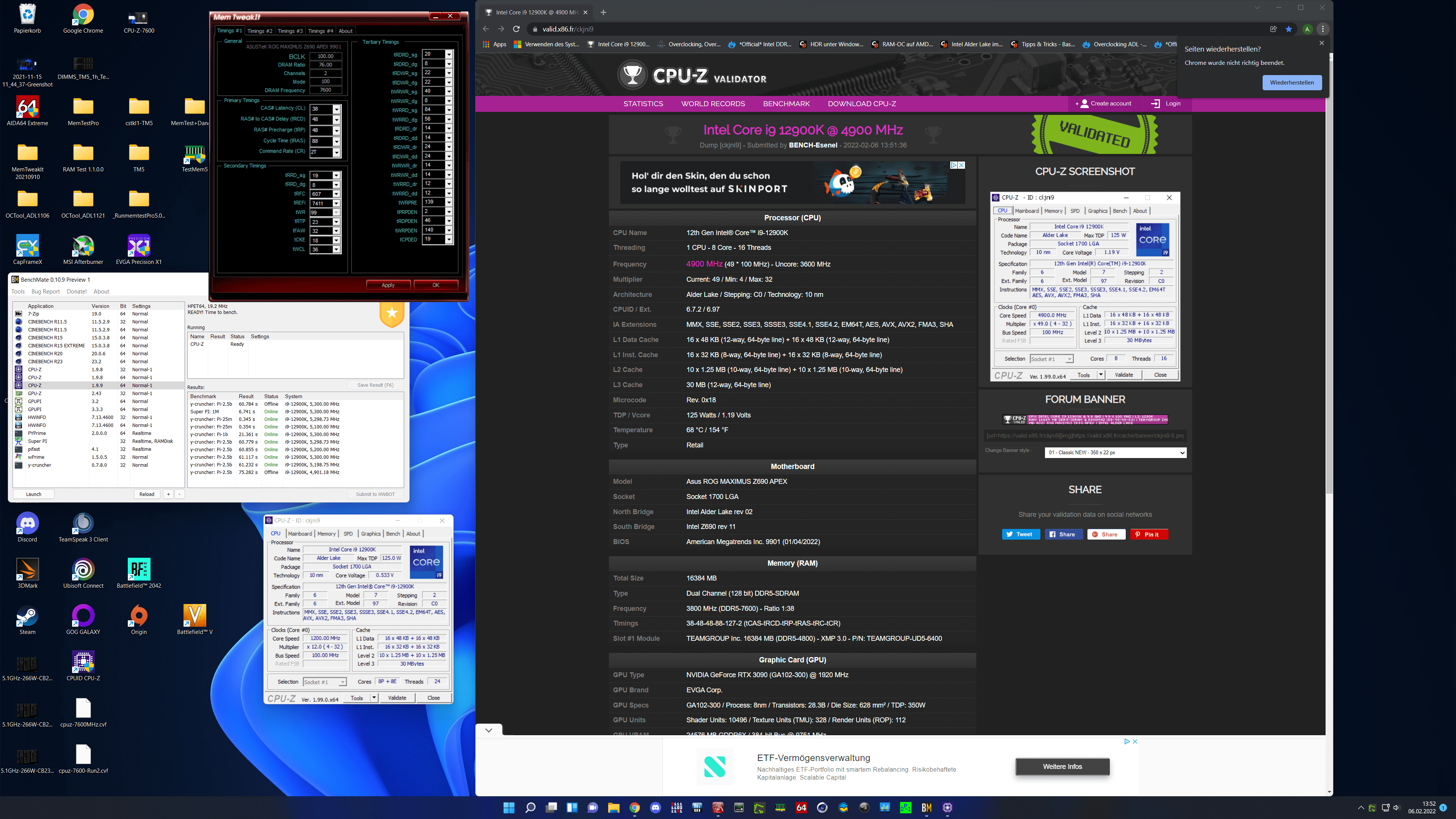1456x819 pixels.
Task: Open the Battlefield 2042 desktop icon
Action: pyautogui.click(x=139, y=573)
